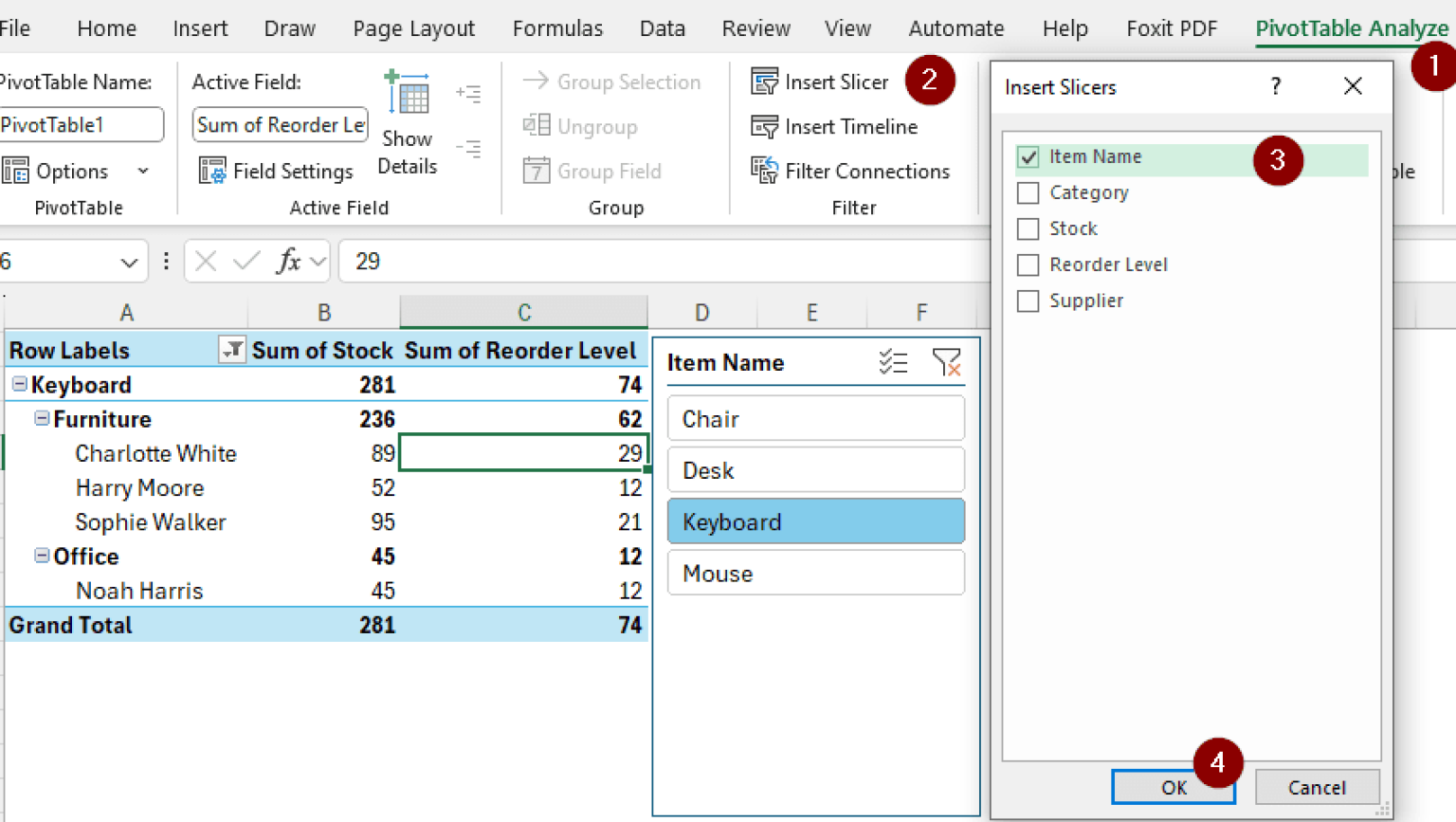
Task: Switch to the Formulas ribbon tab
Action: [557, 27]
